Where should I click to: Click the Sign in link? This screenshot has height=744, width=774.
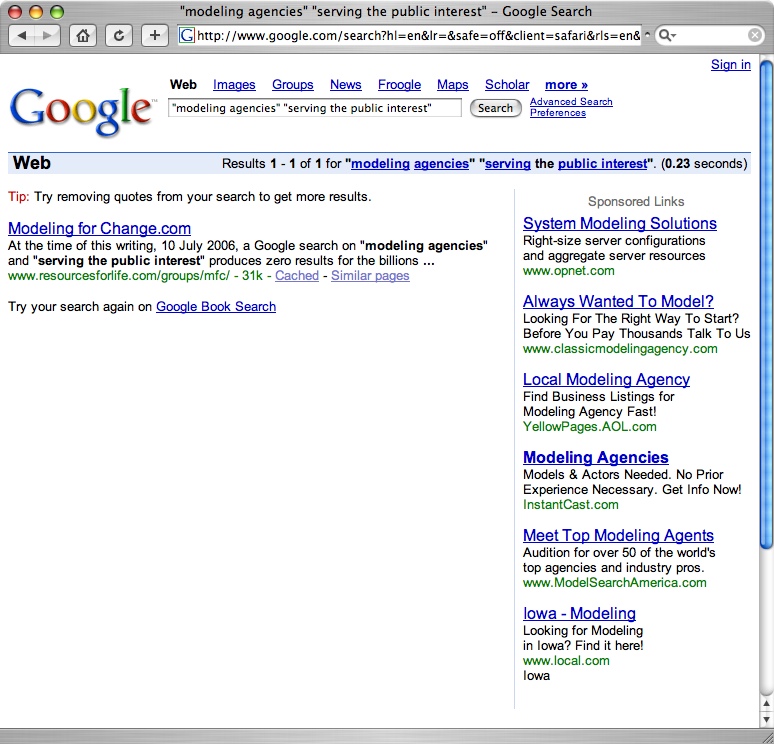click(x=730, y=65)
